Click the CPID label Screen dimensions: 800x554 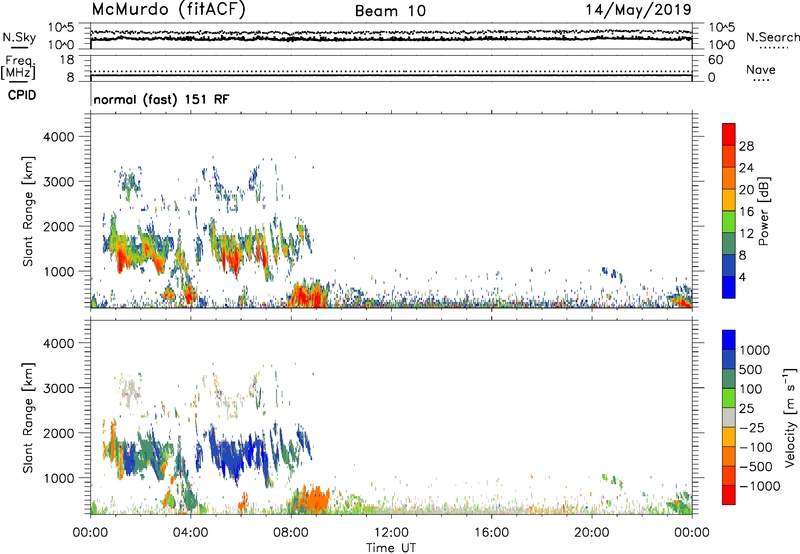pyautogui.click(x=21, y=95)
